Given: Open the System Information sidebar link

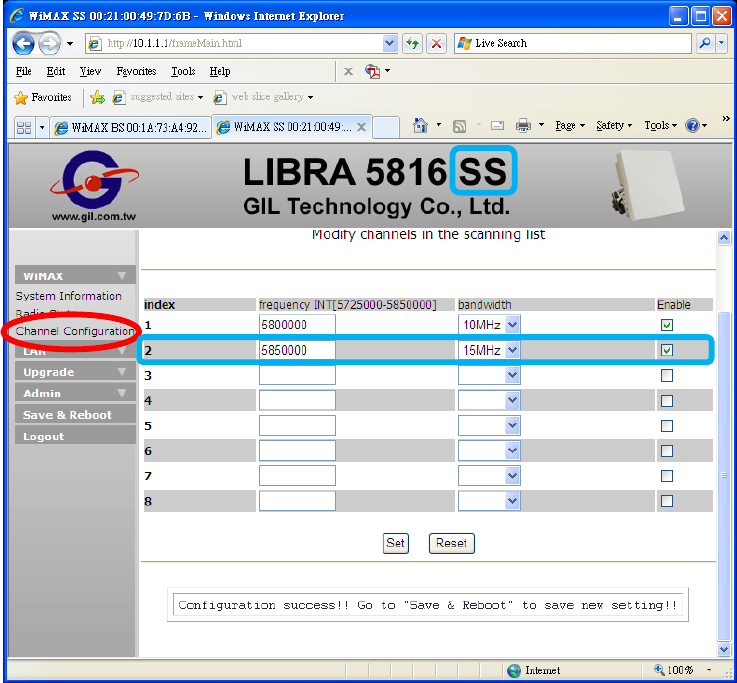Looking at the screenshot, I should coord(69,296).
